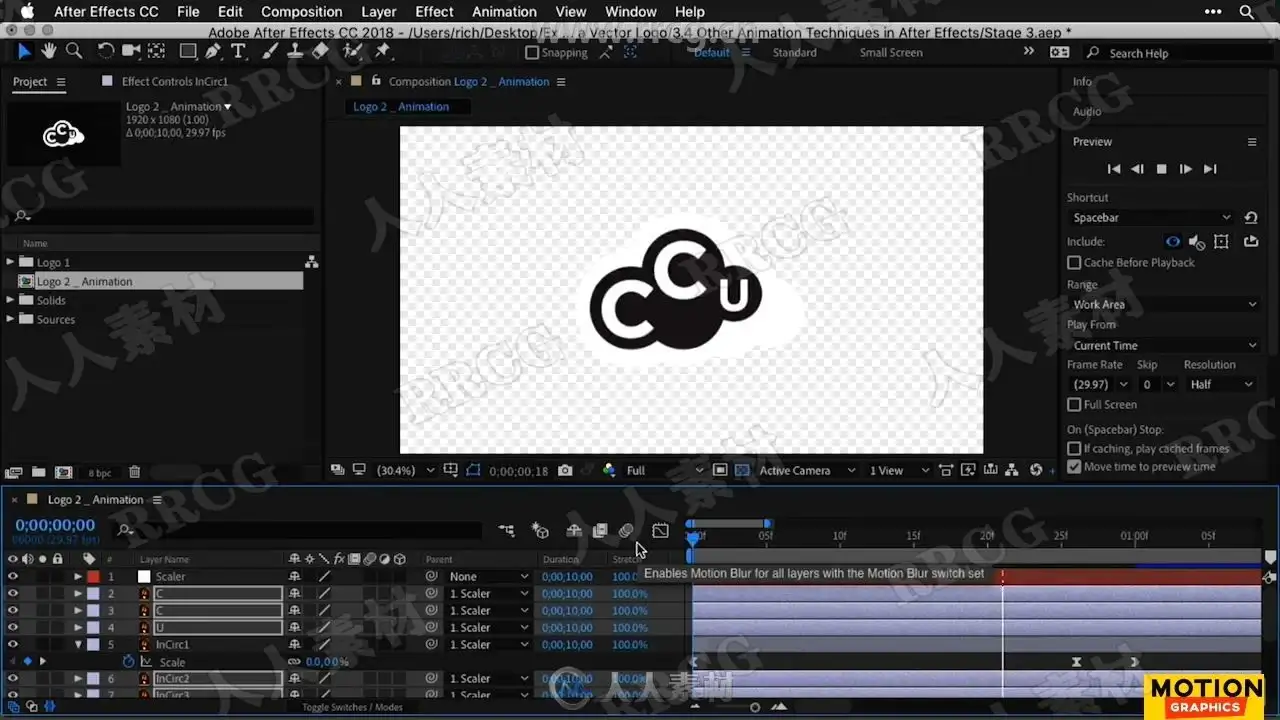This screenshot has width=1280, height=720.
Task: Select the Rectangle shape tool
Action: 188,51
